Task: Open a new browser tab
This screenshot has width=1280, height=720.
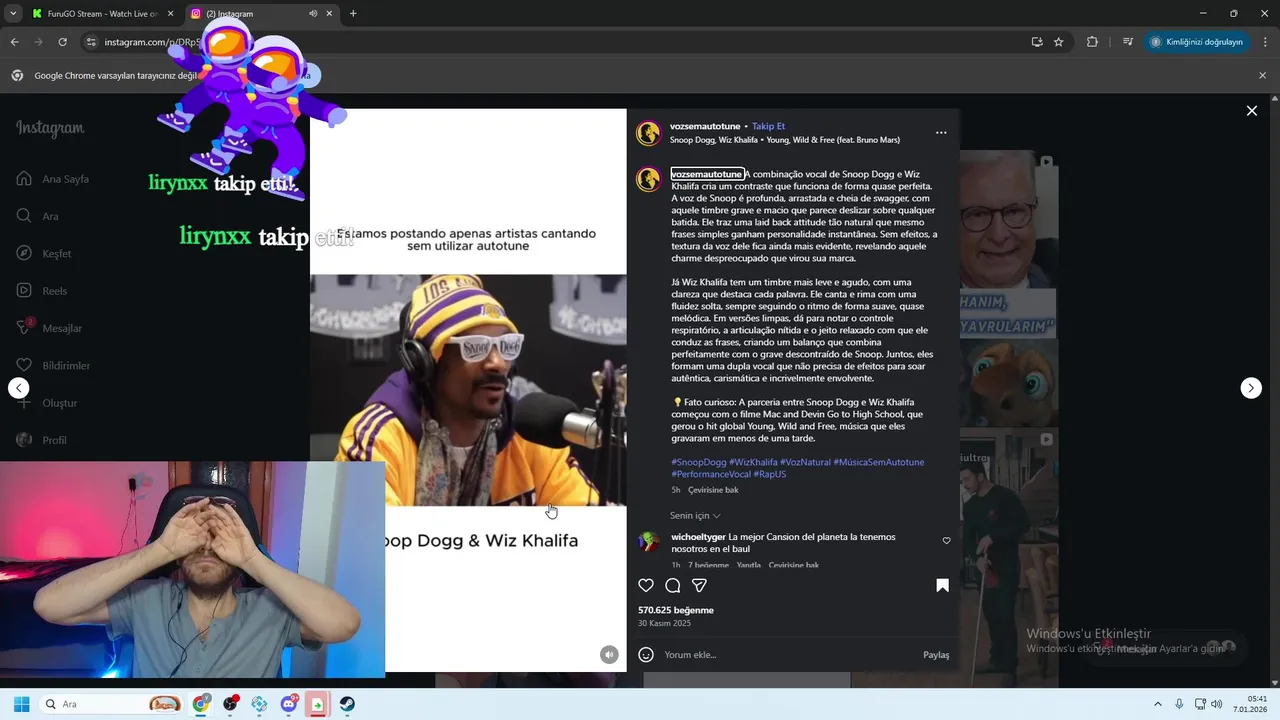Action: click(x=353, y=14)
